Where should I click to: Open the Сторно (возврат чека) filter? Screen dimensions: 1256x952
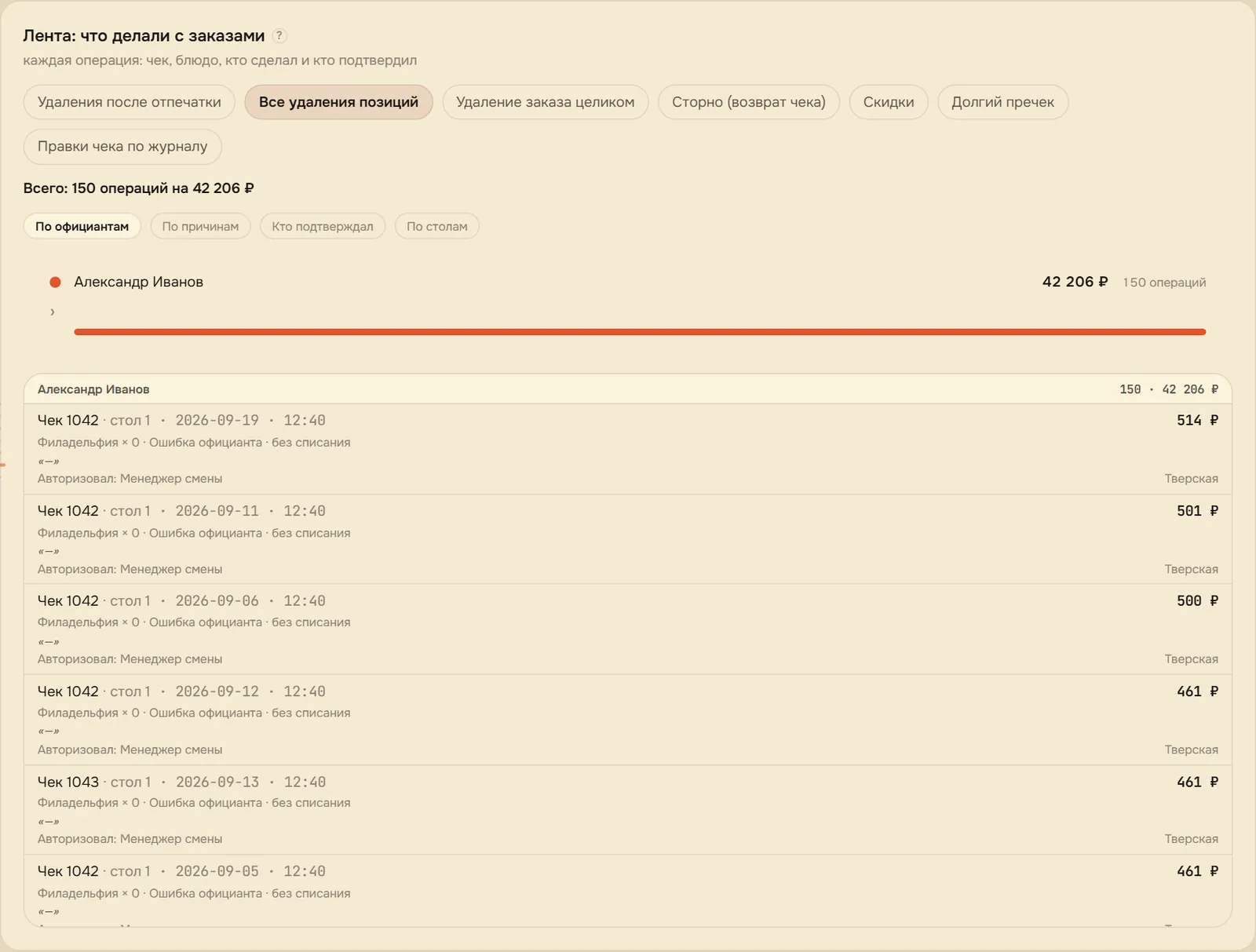coord(749,102)
